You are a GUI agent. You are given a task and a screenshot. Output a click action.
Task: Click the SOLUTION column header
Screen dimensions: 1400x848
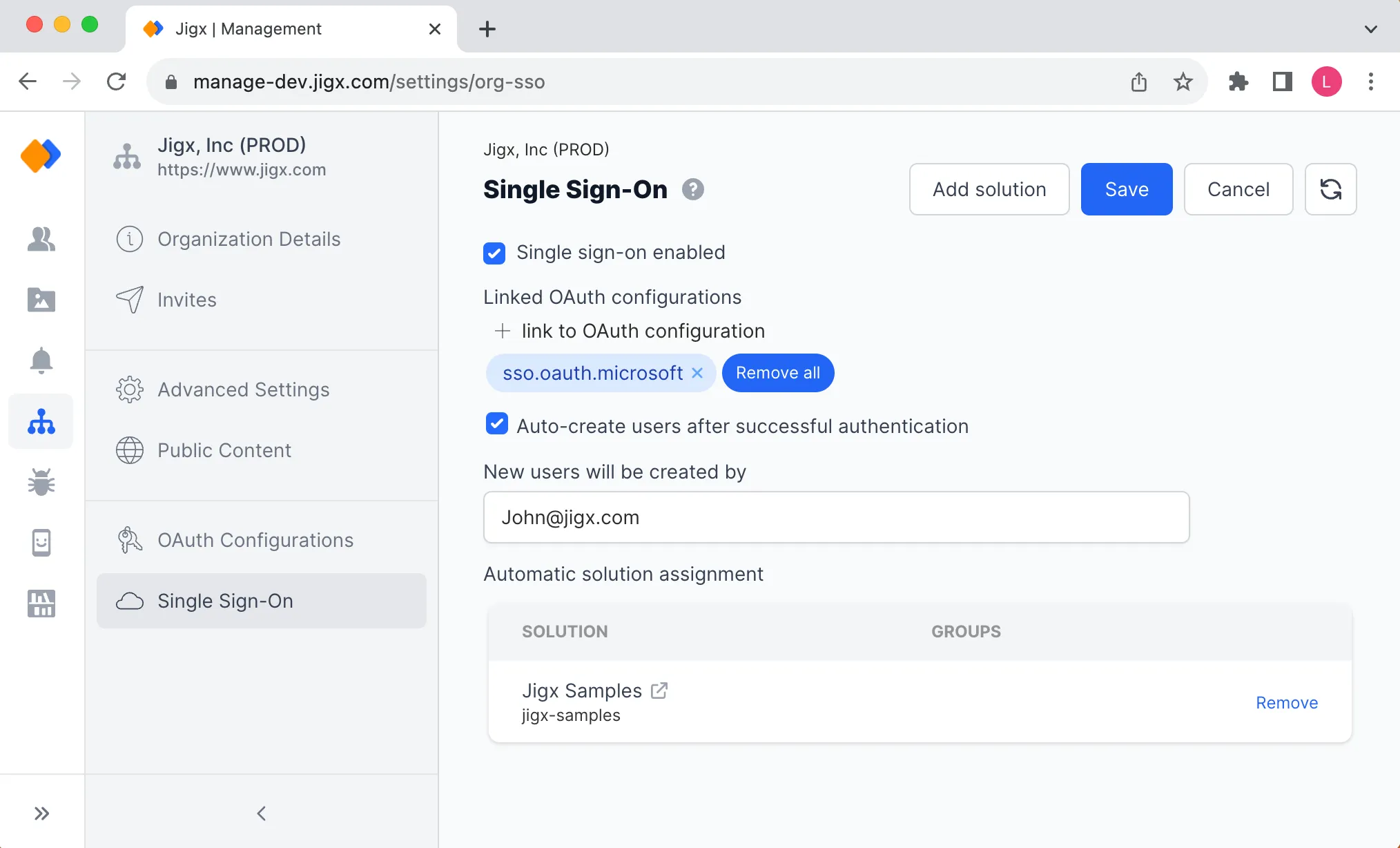pyautogui.click(x=565, y=631)
